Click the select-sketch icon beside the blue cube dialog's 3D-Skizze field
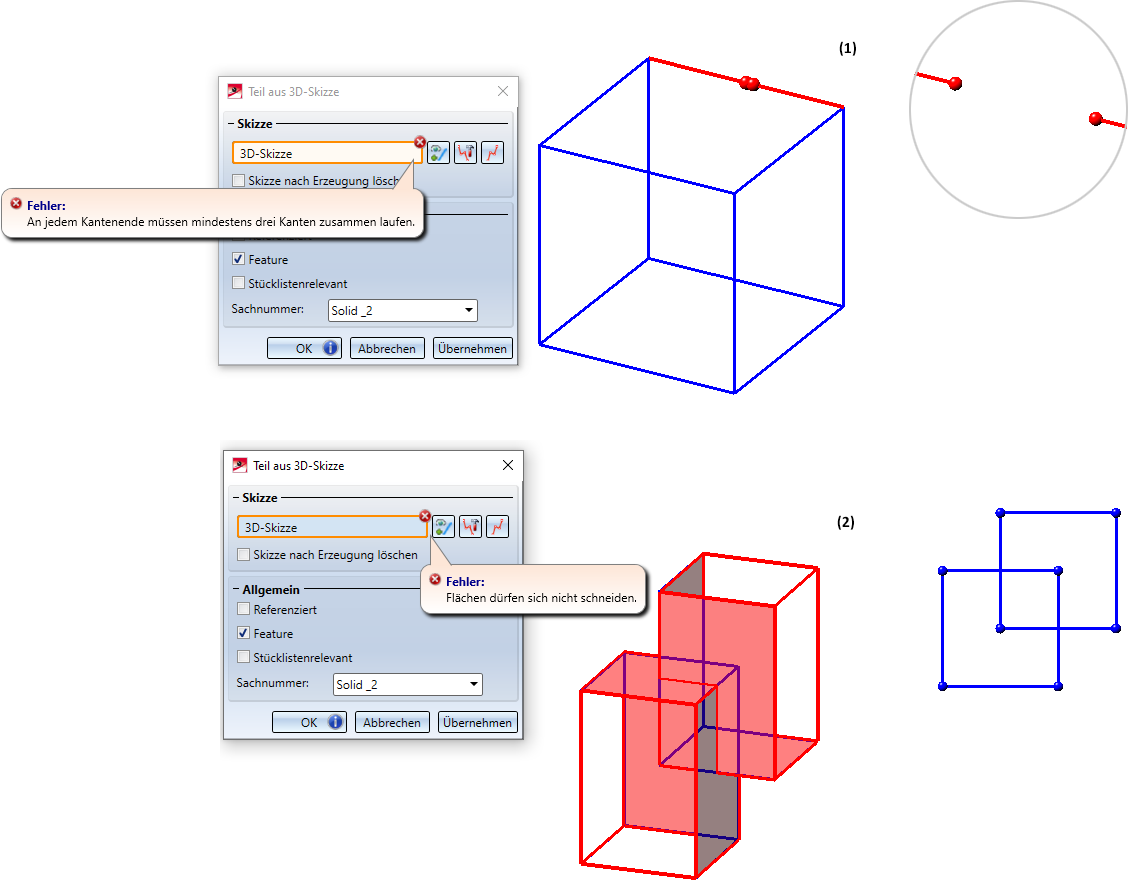The width and height of the screenshot is (1128, 880). pyautogui.click(x=438, y=153)
